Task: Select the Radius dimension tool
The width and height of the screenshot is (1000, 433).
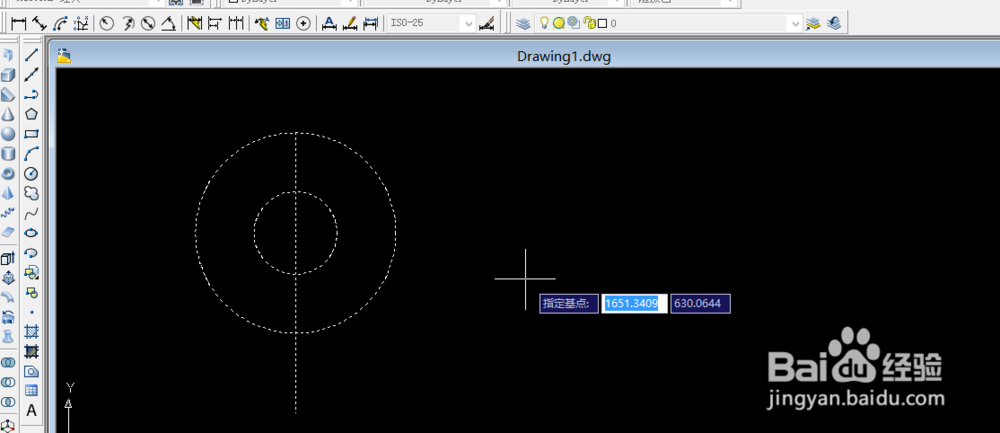Action: 107,24
